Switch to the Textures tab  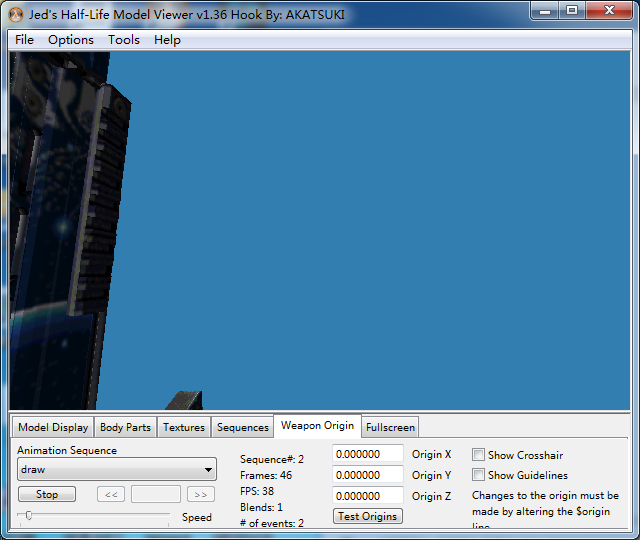pos(184,427)
